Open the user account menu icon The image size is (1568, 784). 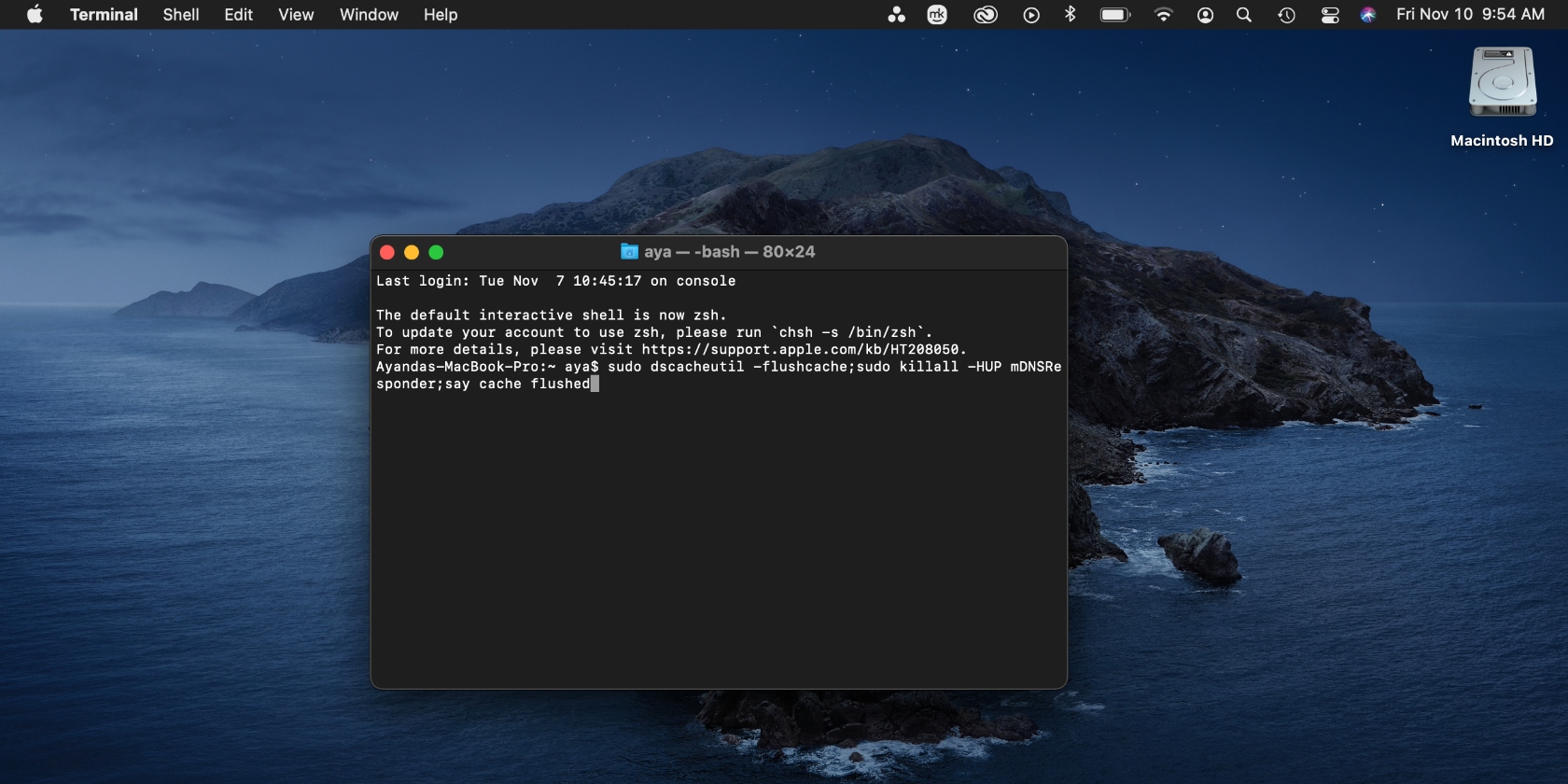(x=1205, y=15)
